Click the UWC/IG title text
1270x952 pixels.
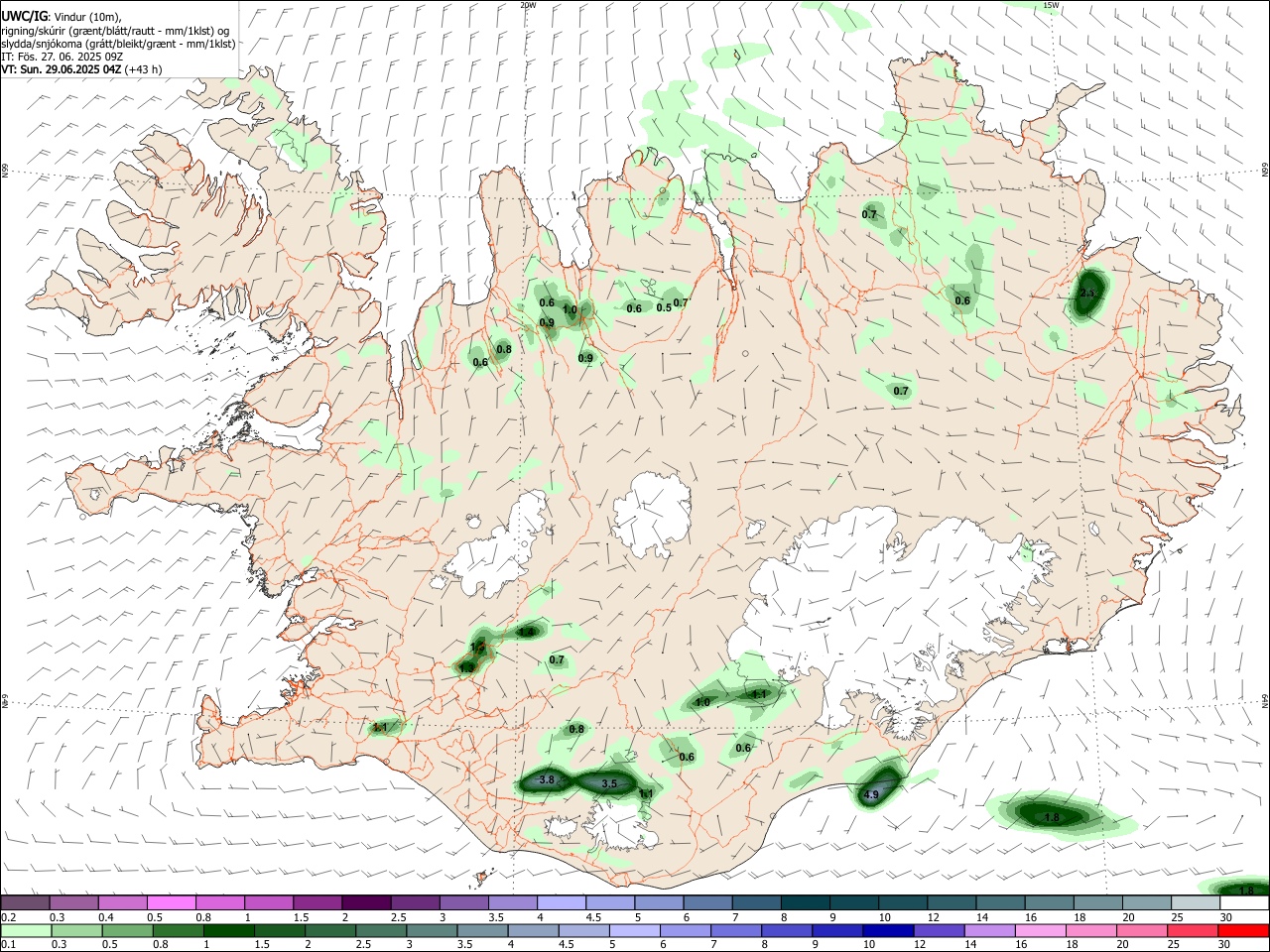[24, 16]
